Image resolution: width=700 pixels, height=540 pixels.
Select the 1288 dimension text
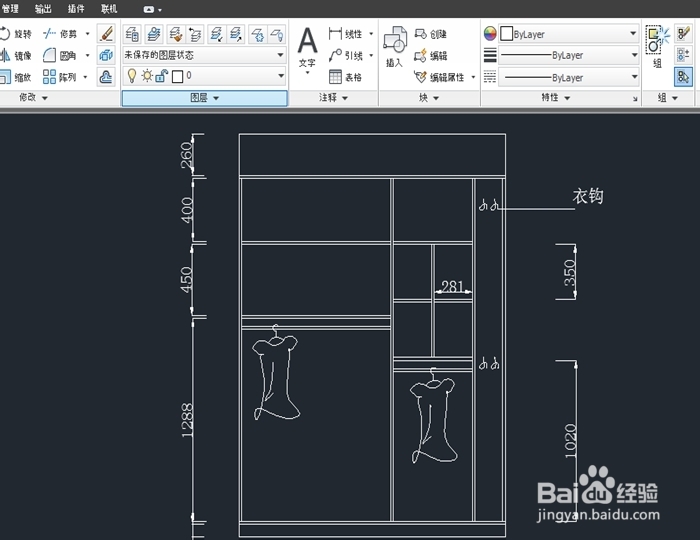coord(187,420)
